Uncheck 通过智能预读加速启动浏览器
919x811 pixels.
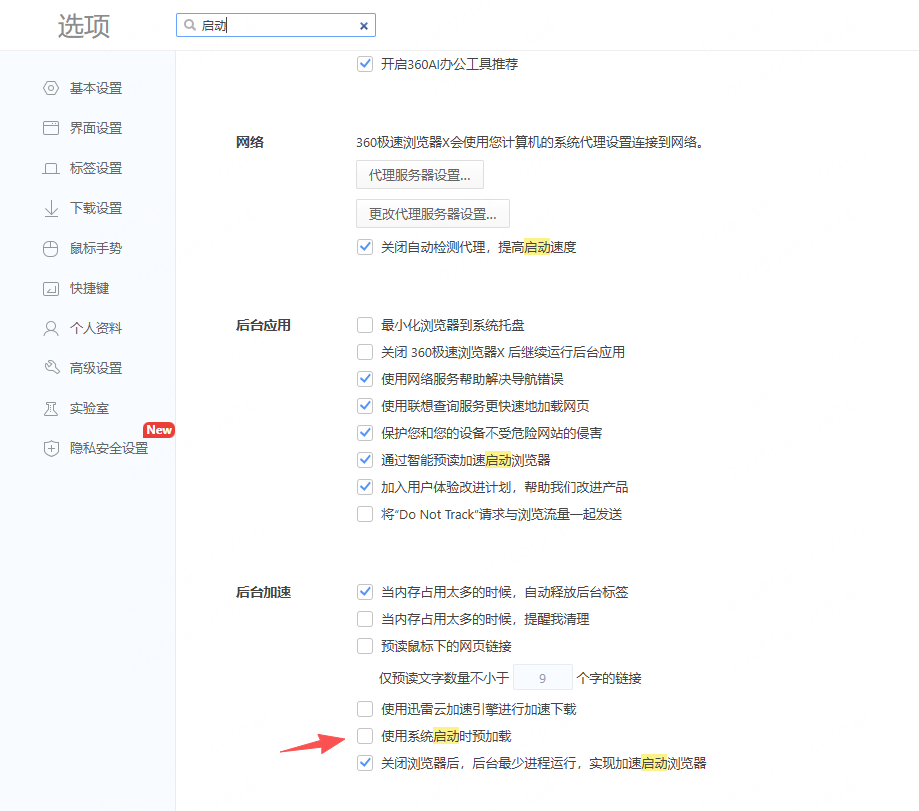click(365, 460)
